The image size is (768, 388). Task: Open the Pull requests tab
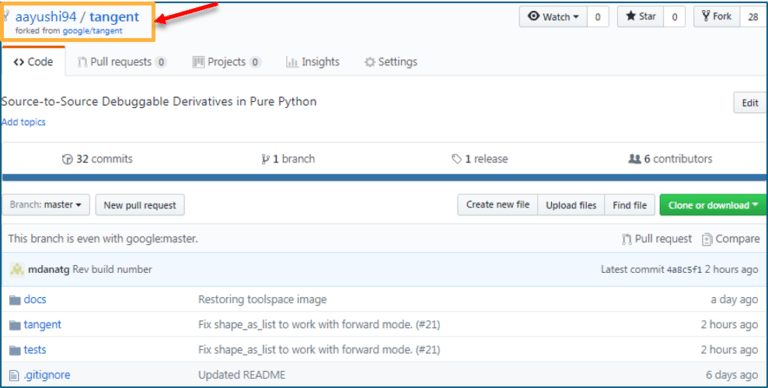[x=121, y=62]
